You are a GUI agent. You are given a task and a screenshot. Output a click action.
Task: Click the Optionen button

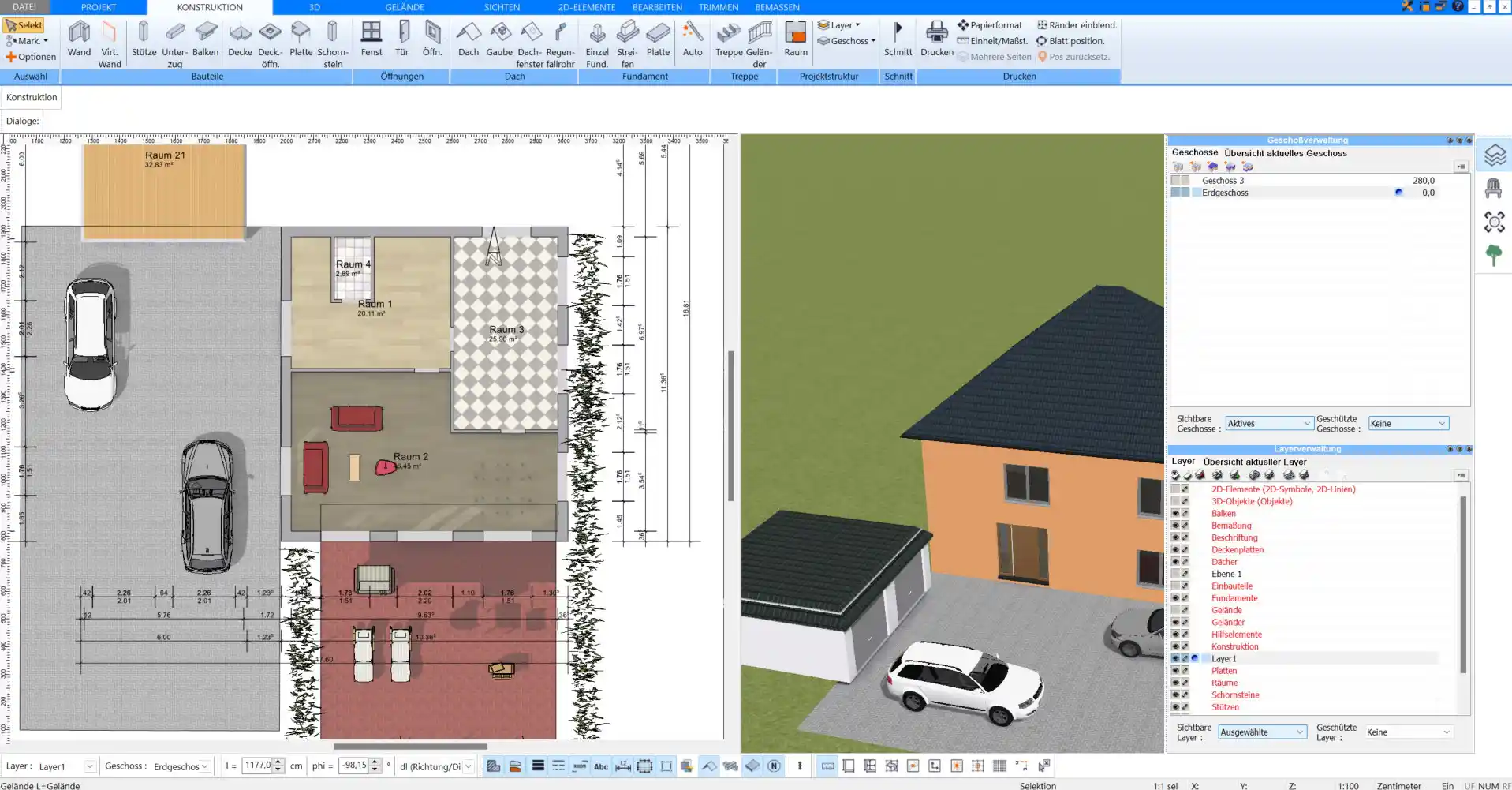coord(31,57)
